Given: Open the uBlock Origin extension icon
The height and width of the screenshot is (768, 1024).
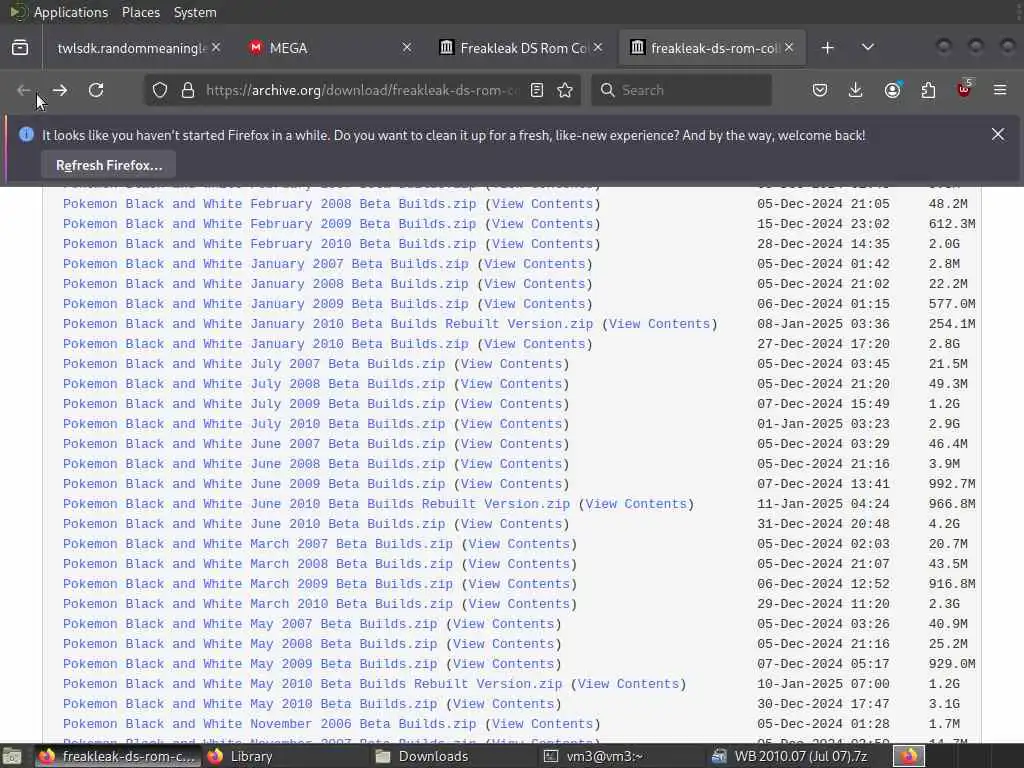Looking at the screenshot, I should [964, 89].
